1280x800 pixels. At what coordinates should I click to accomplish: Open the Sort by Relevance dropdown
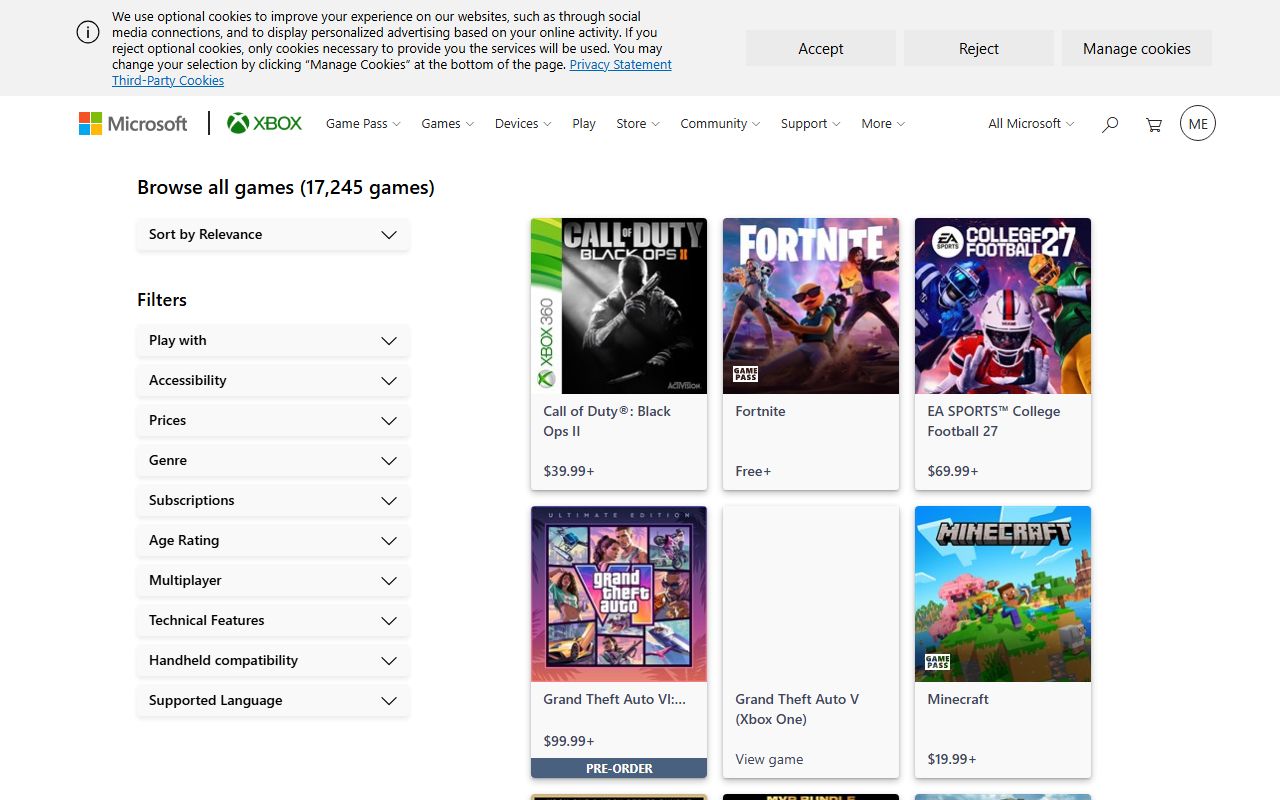[273, 234]
